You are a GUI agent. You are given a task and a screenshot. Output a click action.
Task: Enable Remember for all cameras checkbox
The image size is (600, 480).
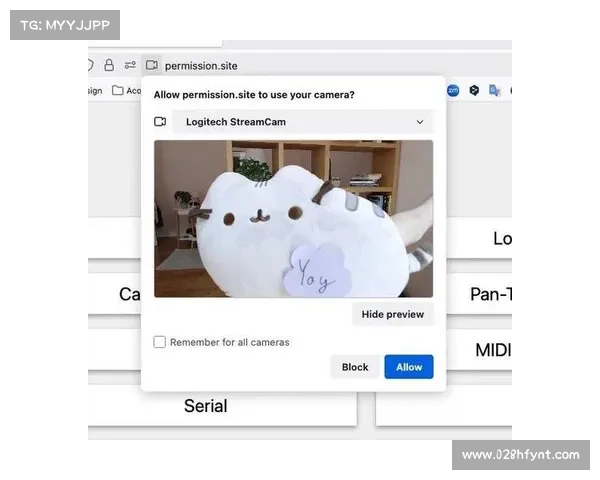click(160, 342)
